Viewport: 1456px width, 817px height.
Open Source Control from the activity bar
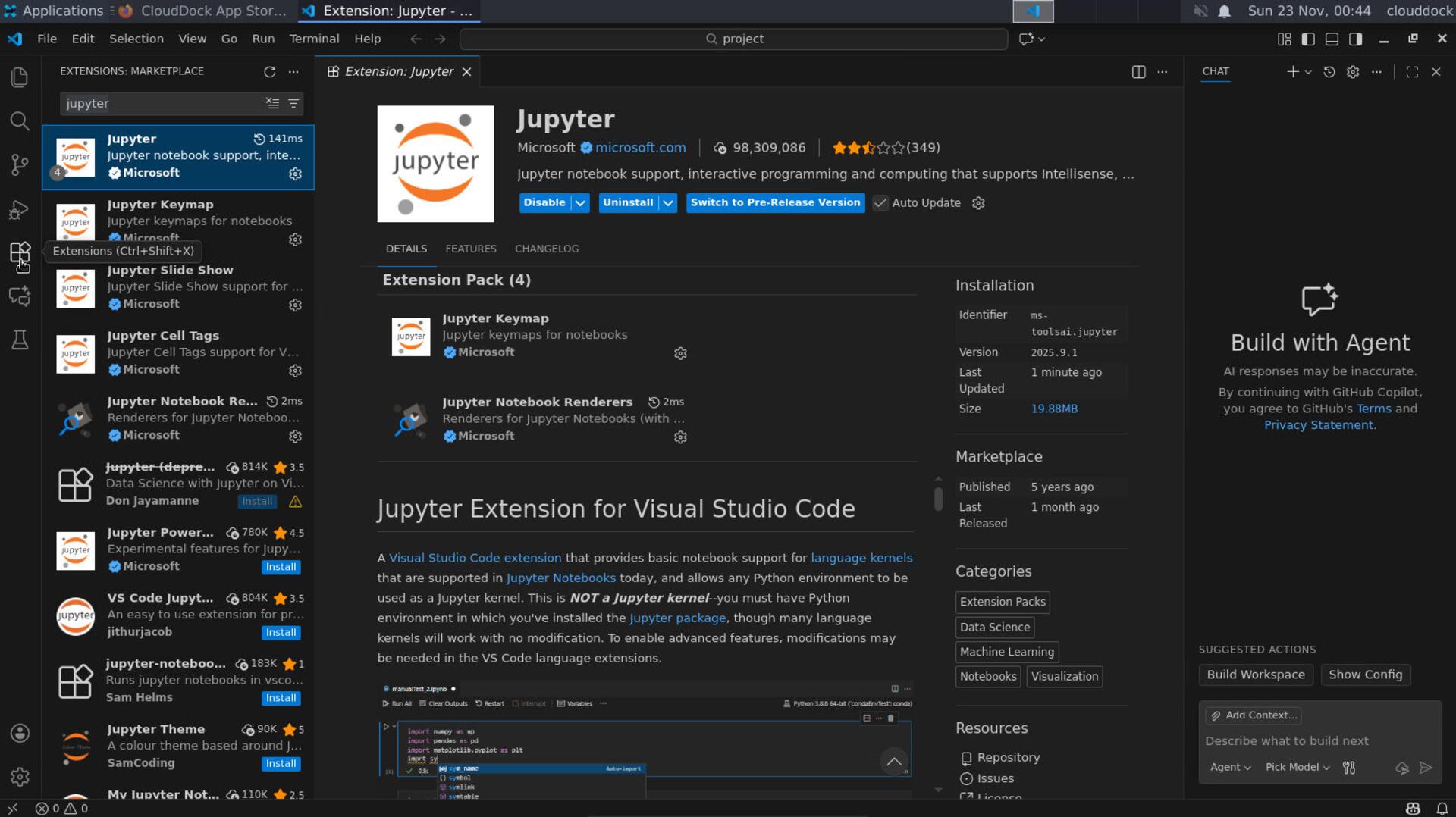pyautogui.click(x=19, y=165)
